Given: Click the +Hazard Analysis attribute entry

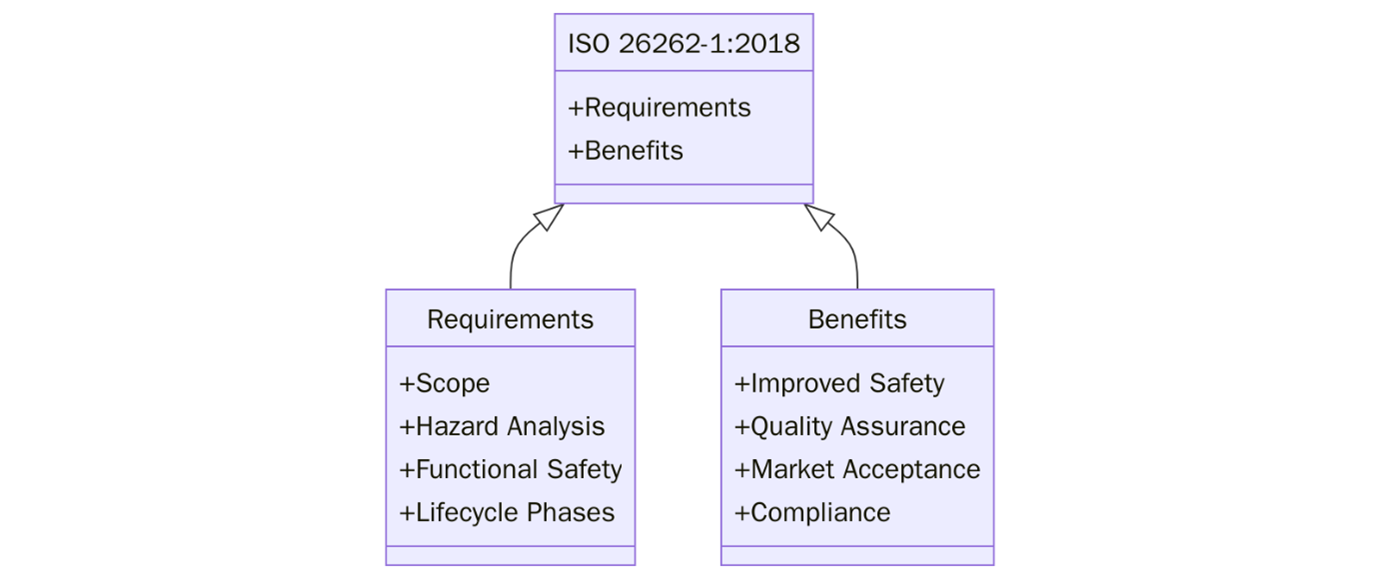Looking at the screenshot, I should tap(502, 426).
